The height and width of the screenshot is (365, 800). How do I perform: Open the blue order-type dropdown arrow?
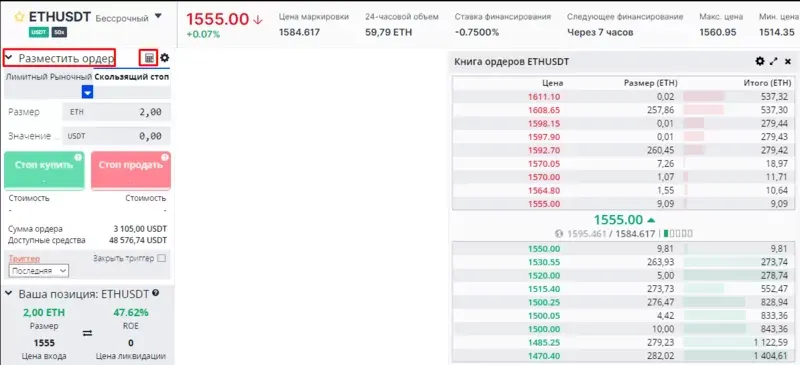[x=88, y=92]
